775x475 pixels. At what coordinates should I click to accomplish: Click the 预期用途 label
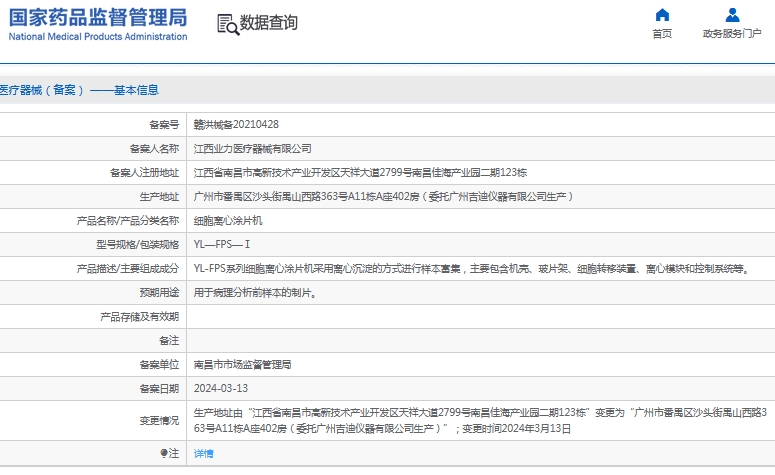coord(159,293)
